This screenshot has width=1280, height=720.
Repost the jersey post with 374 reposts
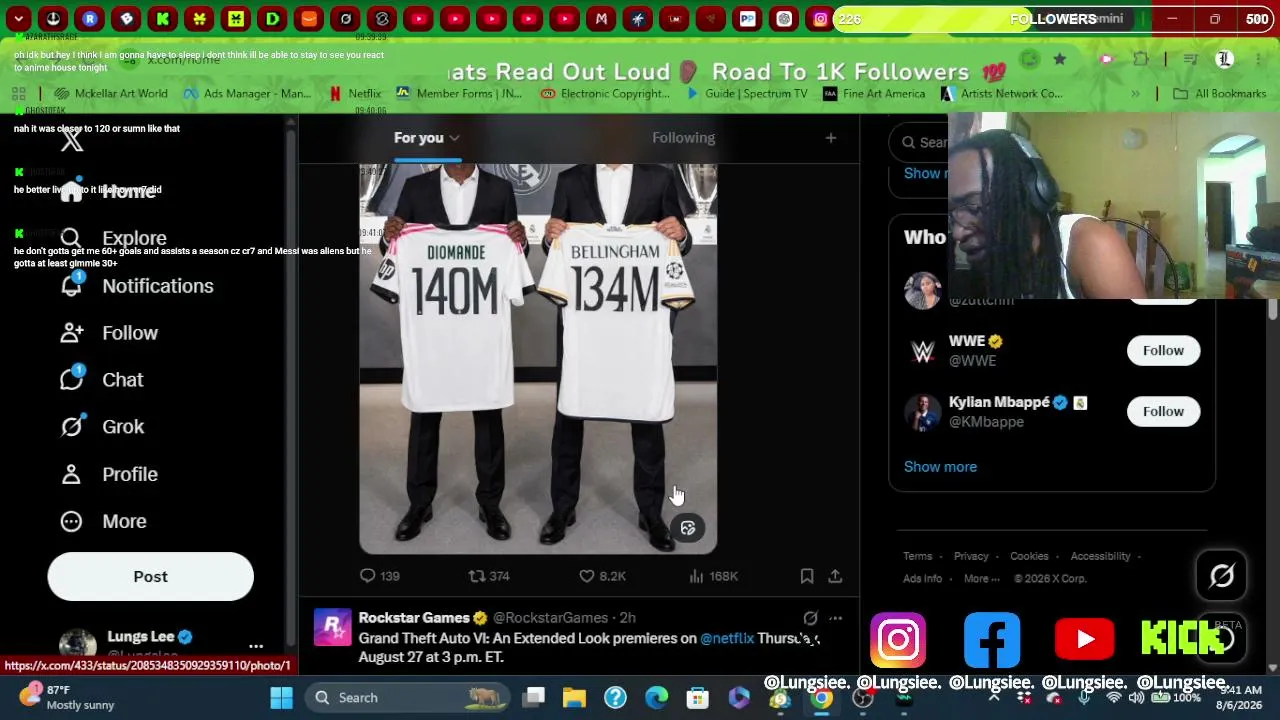pos(489,576)
